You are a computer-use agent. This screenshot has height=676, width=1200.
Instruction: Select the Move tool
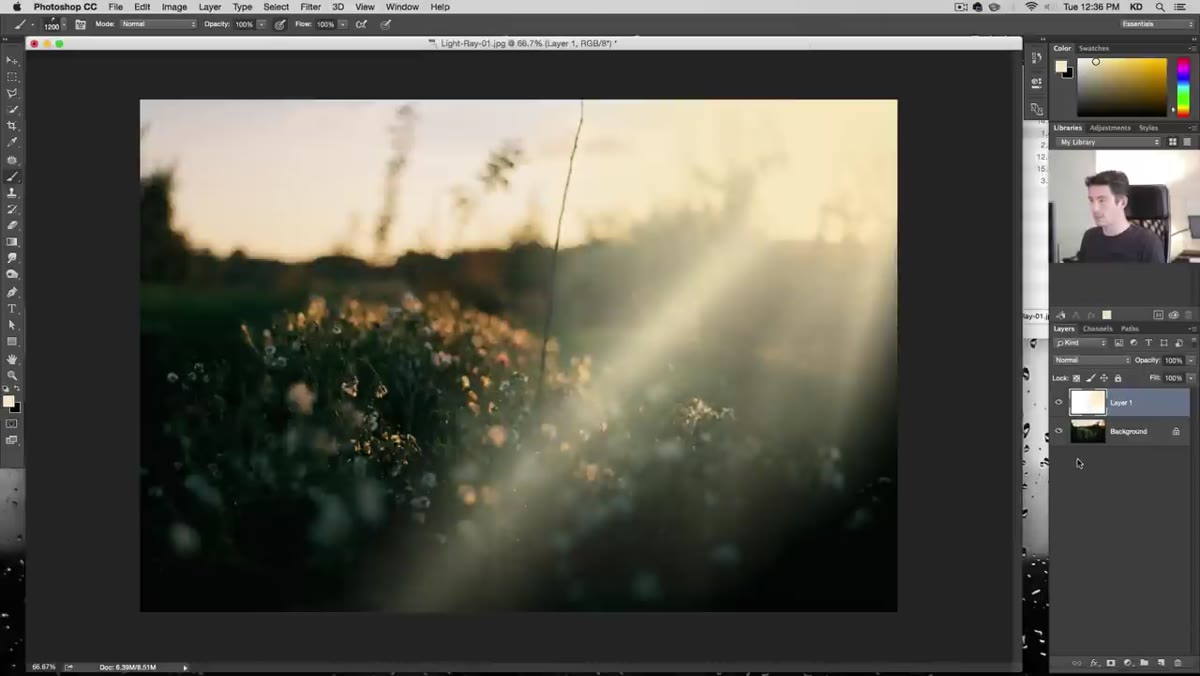[x=12, y=61]
